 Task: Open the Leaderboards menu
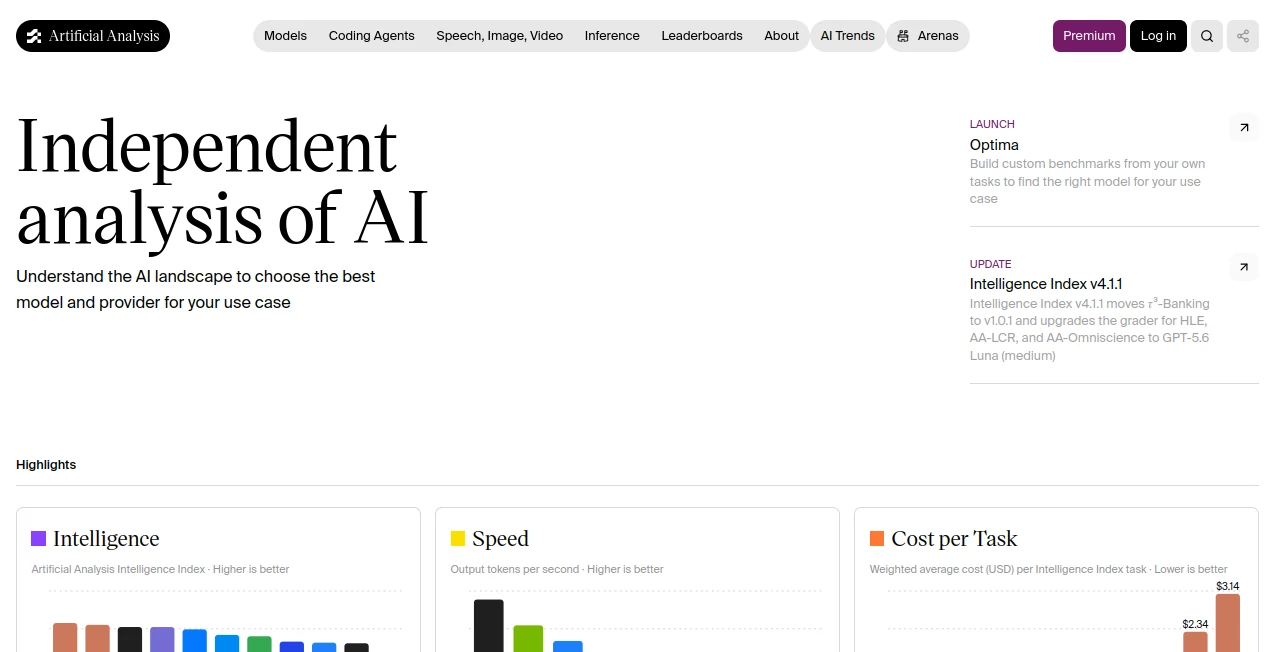point(702,36)
